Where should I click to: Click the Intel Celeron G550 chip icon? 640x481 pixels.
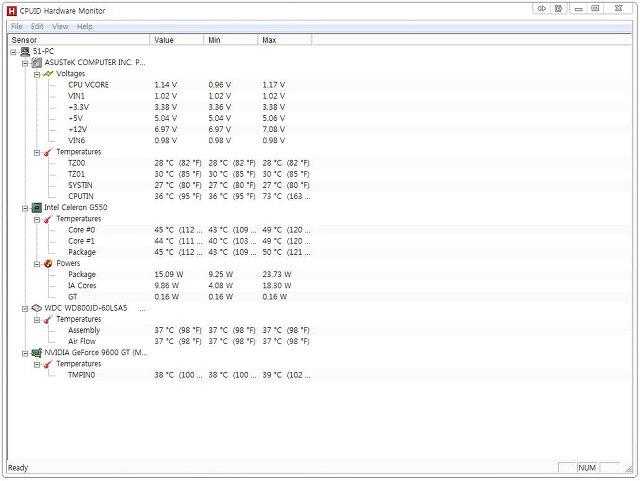(x=37, y=208)
